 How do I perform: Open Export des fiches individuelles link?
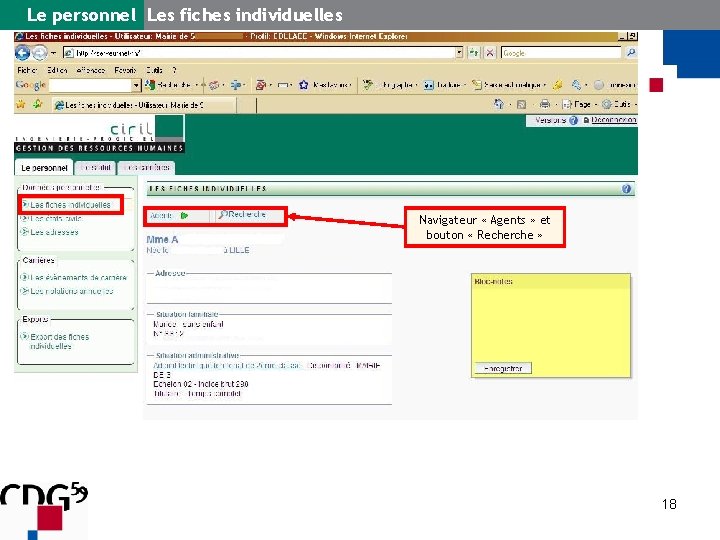[59, 341]
